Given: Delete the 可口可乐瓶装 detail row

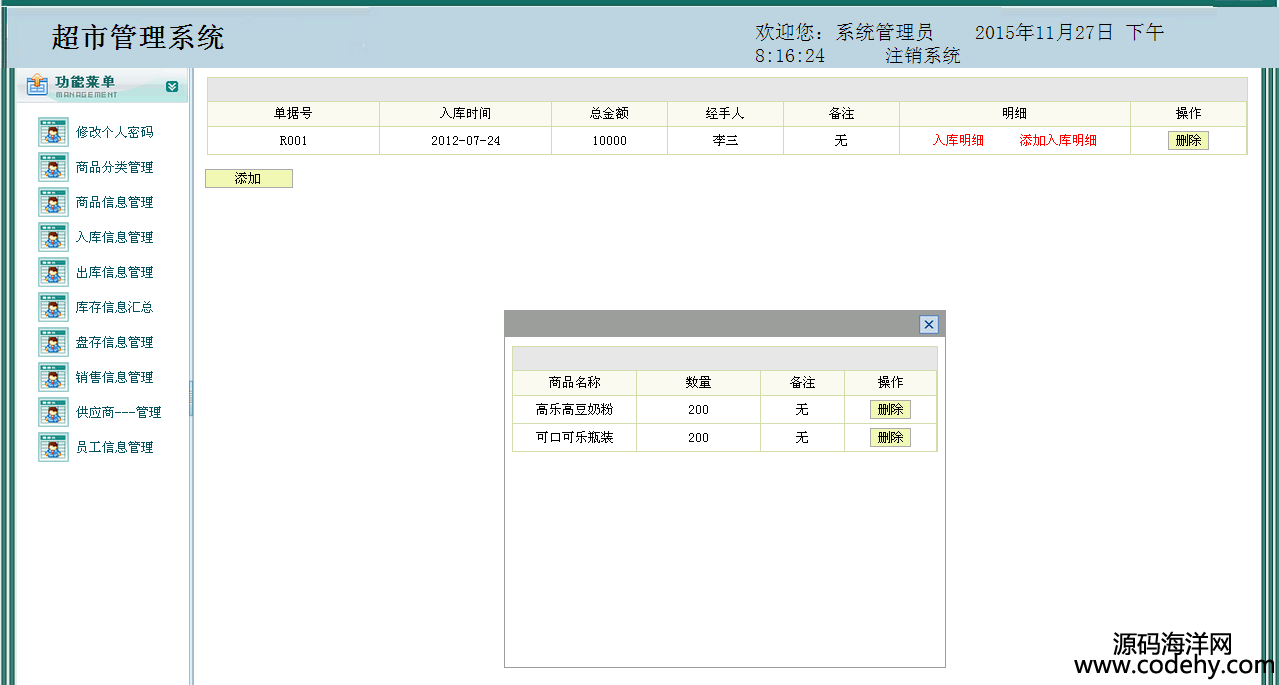Looking at the screenshot, I should [x=890, y=438].
